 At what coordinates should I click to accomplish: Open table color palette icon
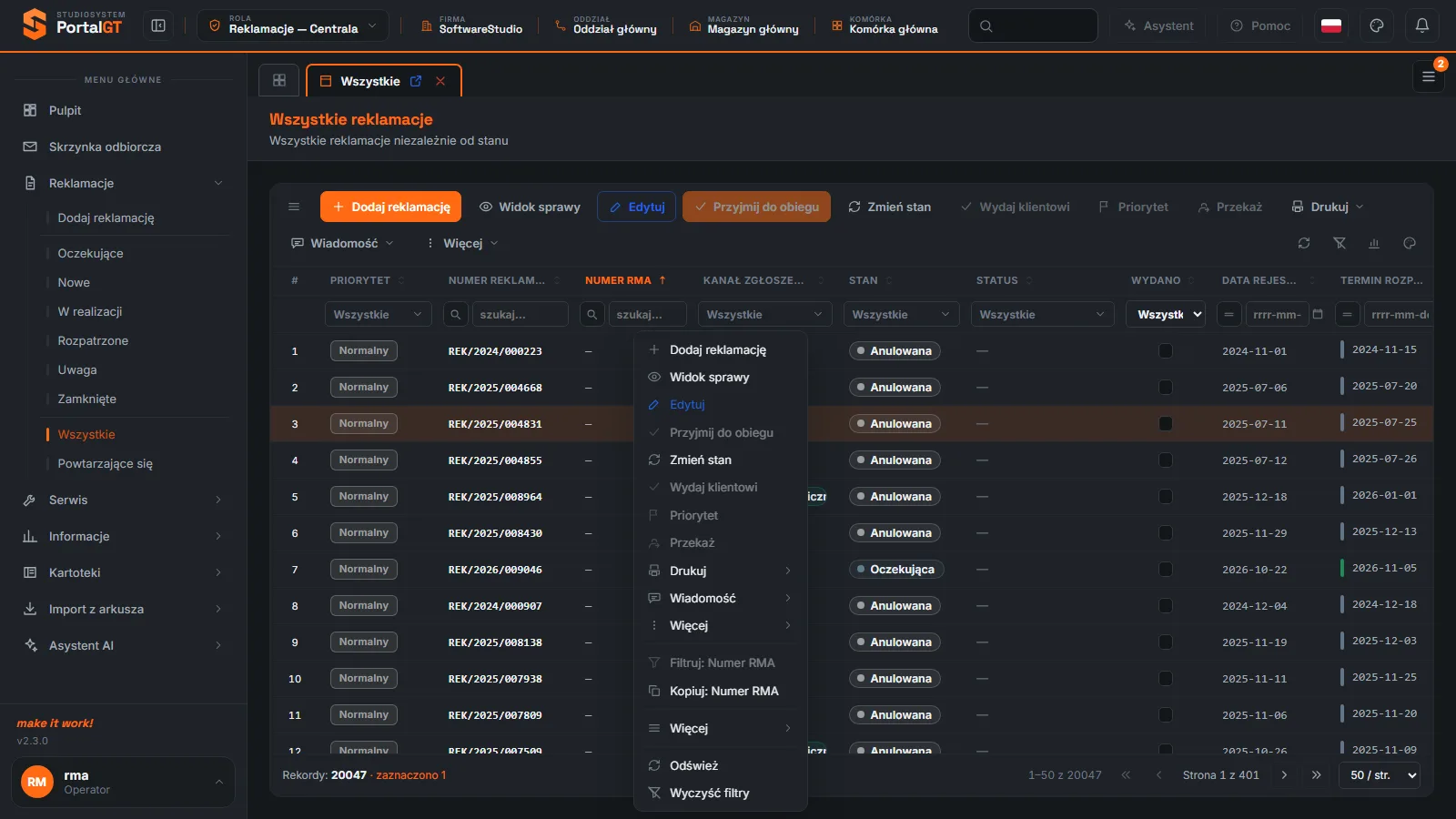[1410, 243]
